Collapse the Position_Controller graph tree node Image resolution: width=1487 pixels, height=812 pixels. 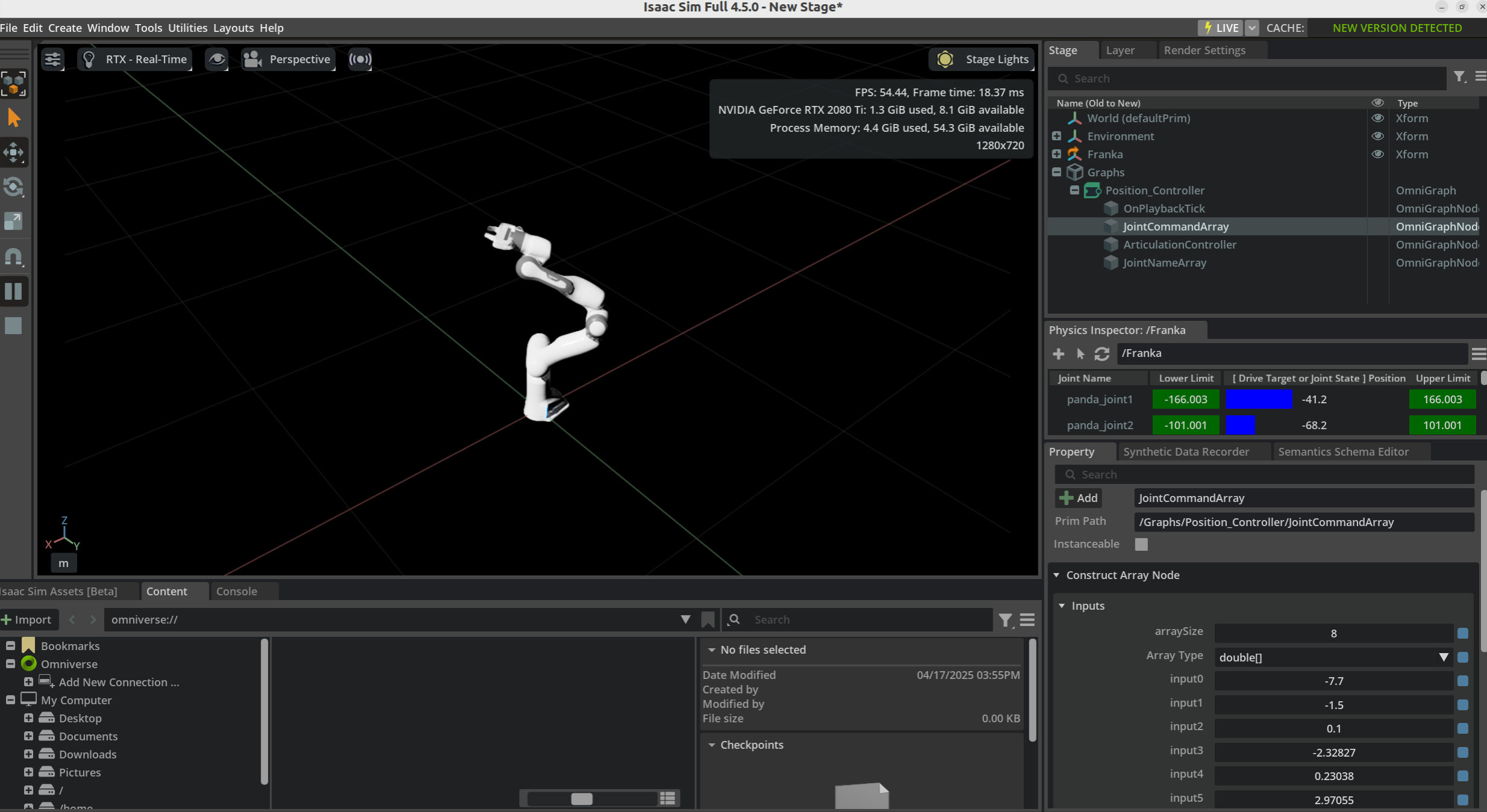click(x=1074, y=190)
